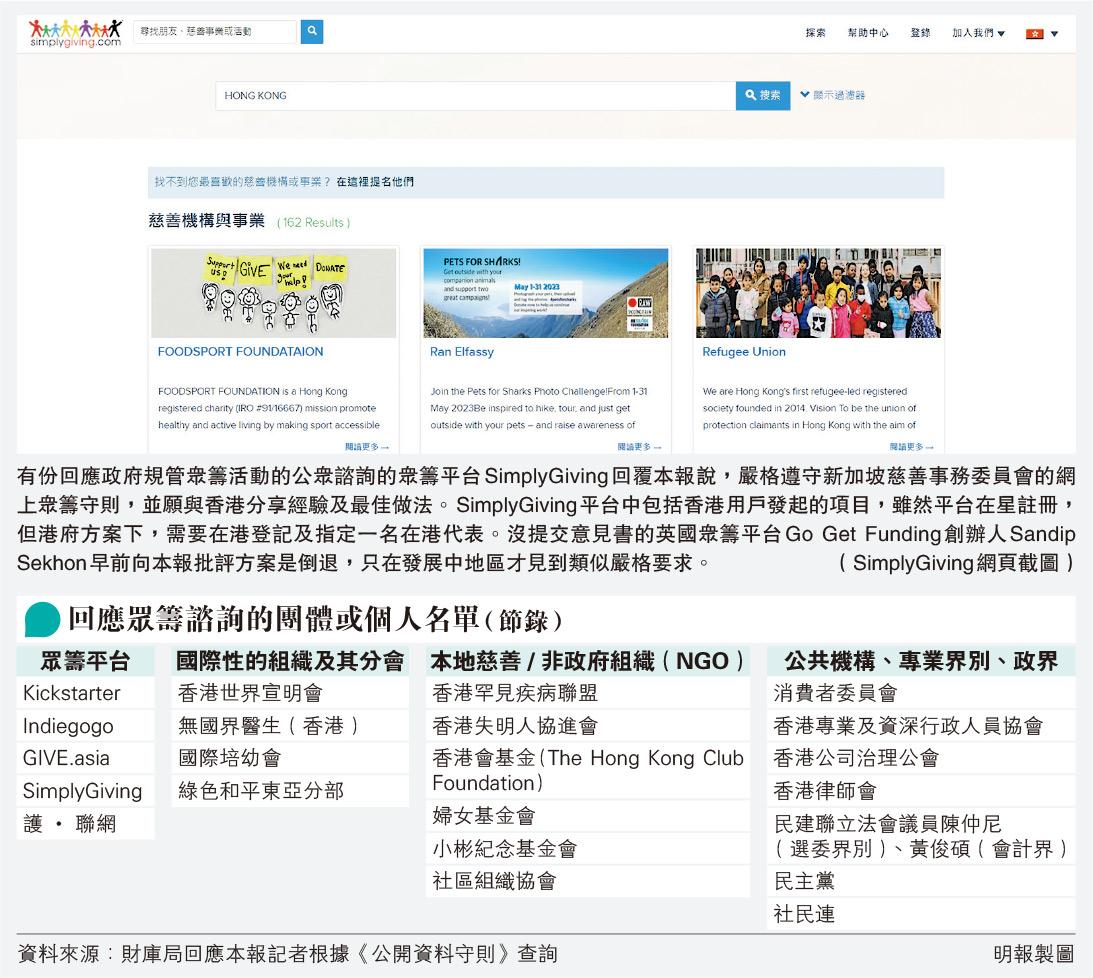
Task: Click the 香港罕見疾病聯盟 cell
Action: (x=588, y=693)
